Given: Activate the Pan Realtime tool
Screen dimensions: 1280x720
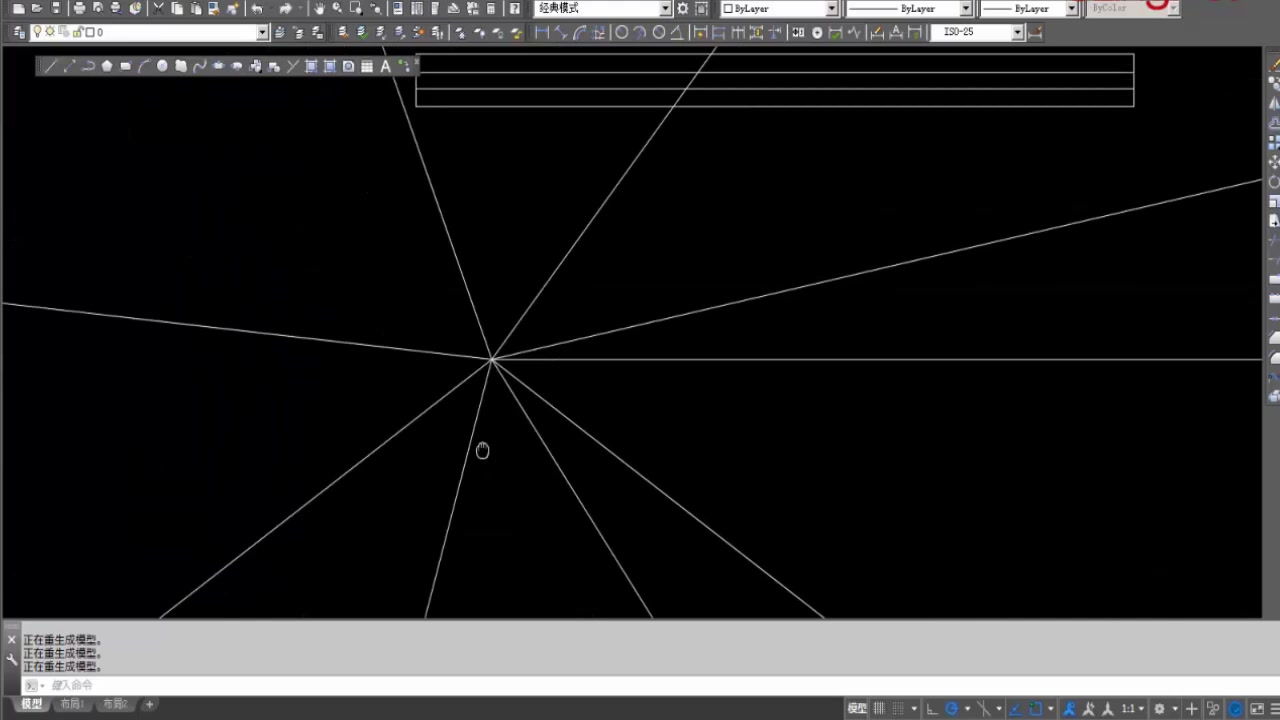Looking at the screenshot, I should click(320, 8).
